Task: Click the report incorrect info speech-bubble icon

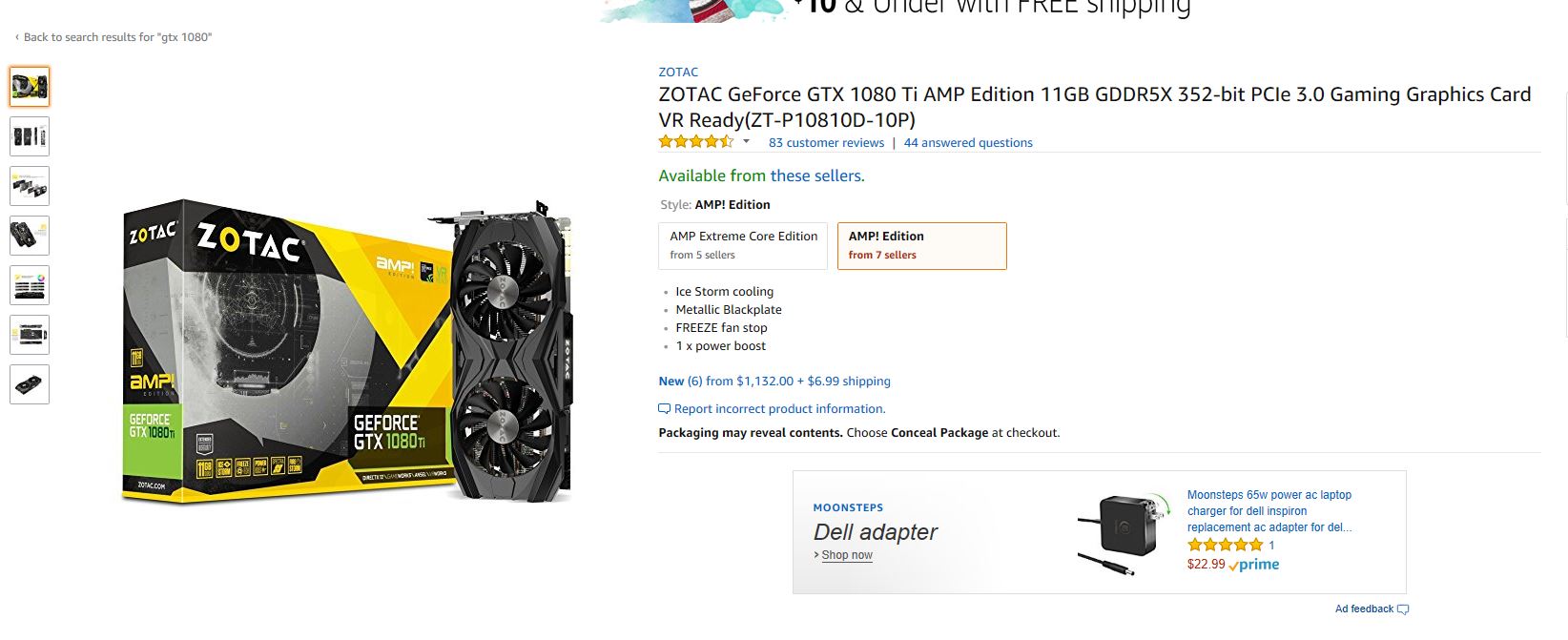Action: coord(665,409)
